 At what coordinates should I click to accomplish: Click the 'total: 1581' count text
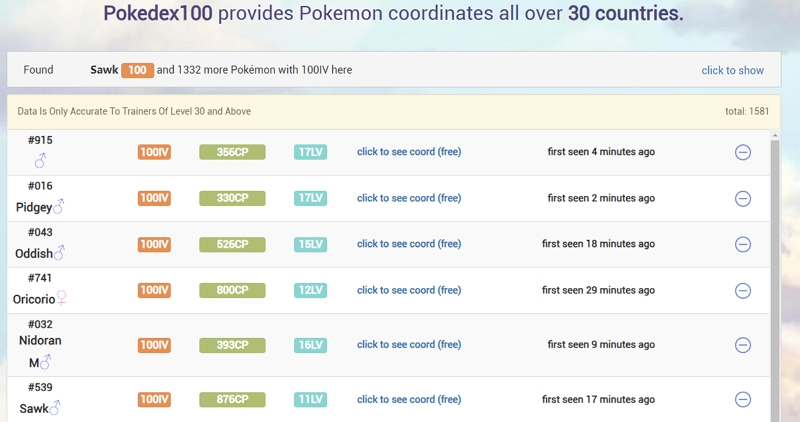tap(747, 111)
